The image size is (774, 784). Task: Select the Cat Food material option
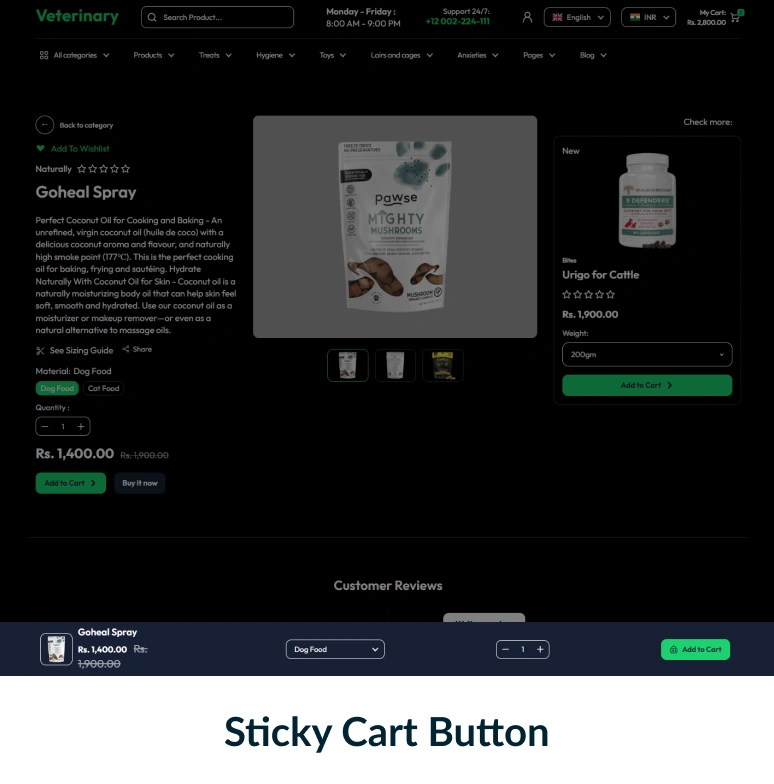104,388
